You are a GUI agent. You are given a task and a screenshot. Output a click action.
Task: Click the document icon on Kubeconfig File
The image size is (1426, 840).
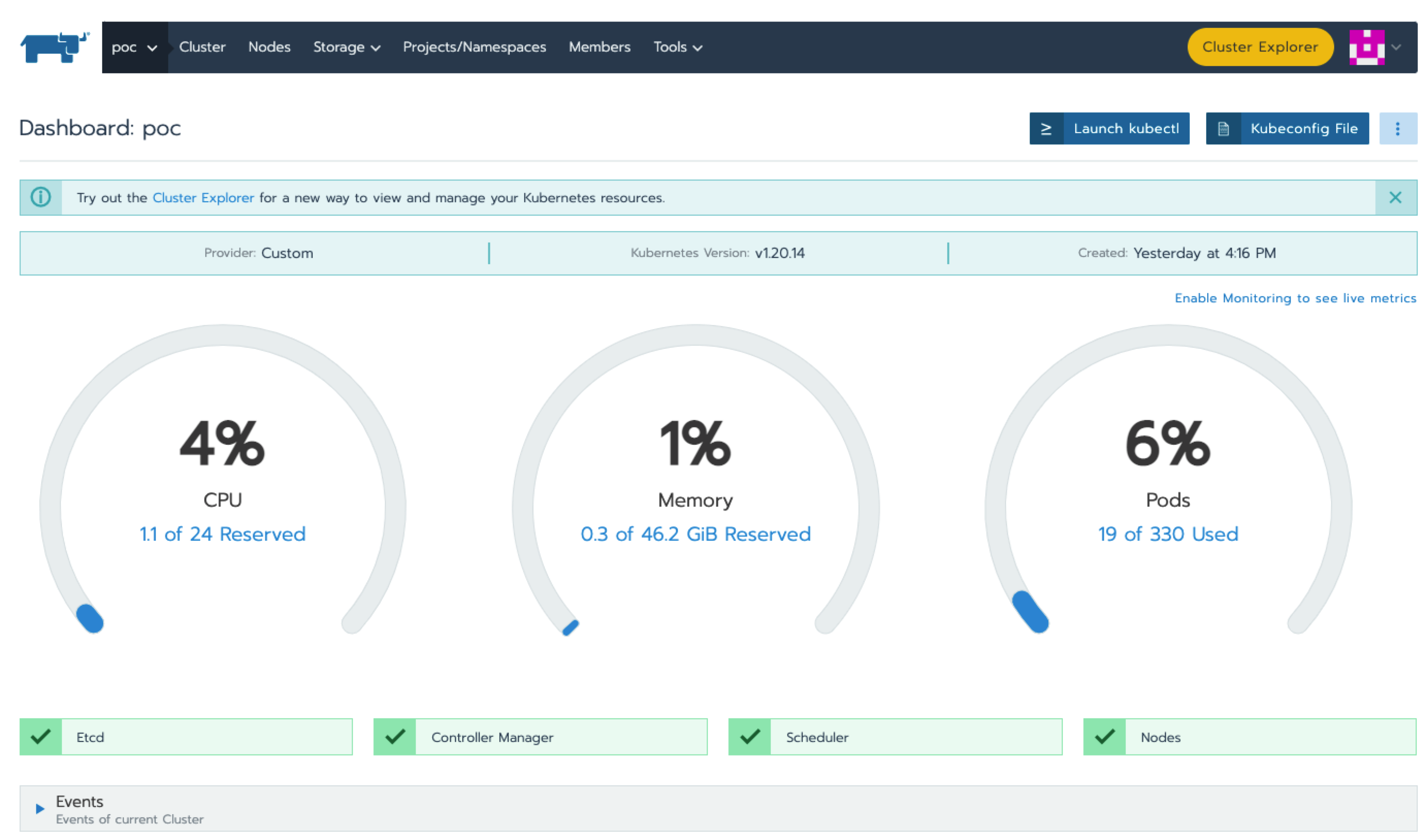(x=1223, y=129)
